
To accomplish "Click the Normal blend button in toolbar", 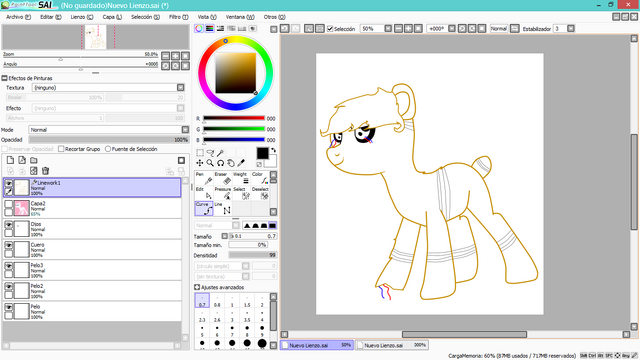I will coord(498,29).
